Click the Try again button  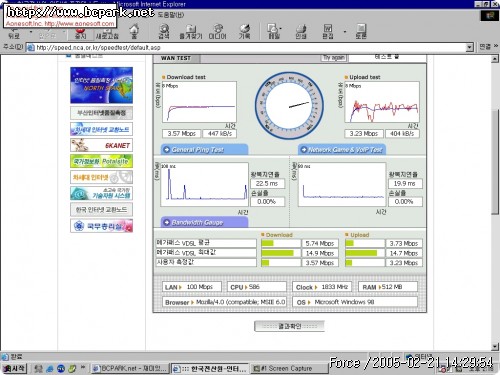click(334, 58)
